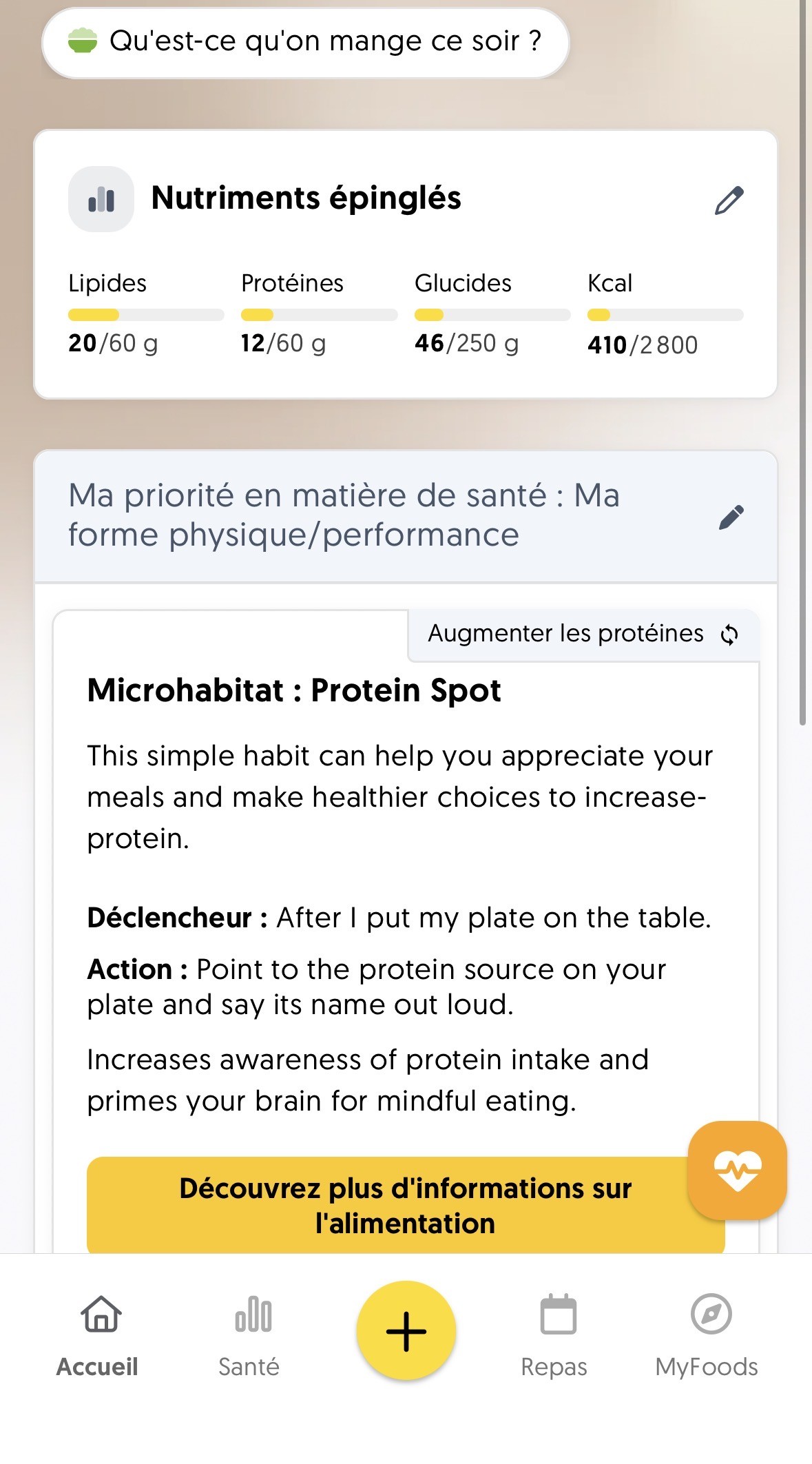This screenshot has width=812, height=1464.
Task: Tap the green bowl icon
Action: click(83, 41)
